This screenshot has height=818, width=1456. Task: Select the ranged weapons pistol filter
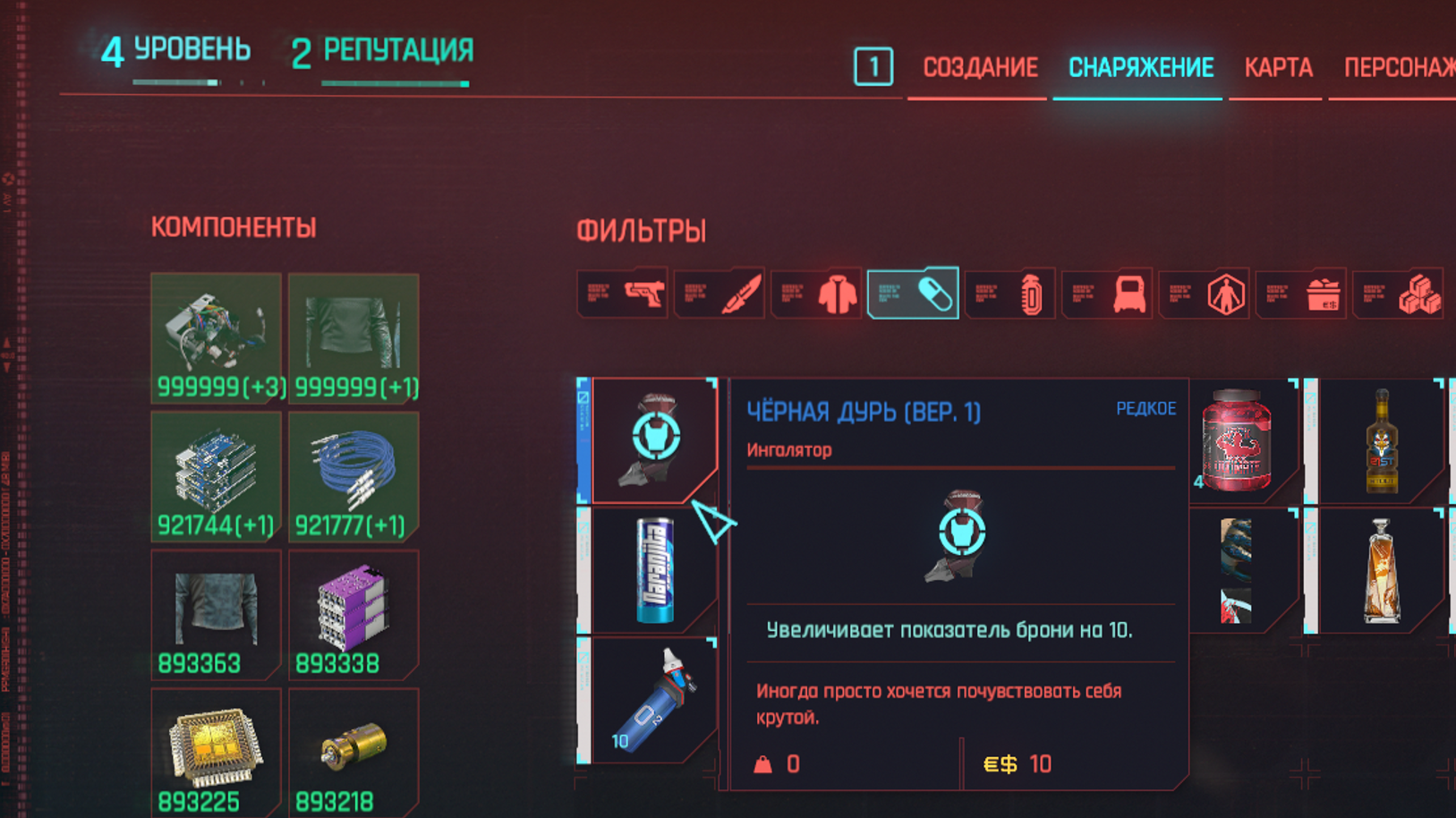(622, 293)
